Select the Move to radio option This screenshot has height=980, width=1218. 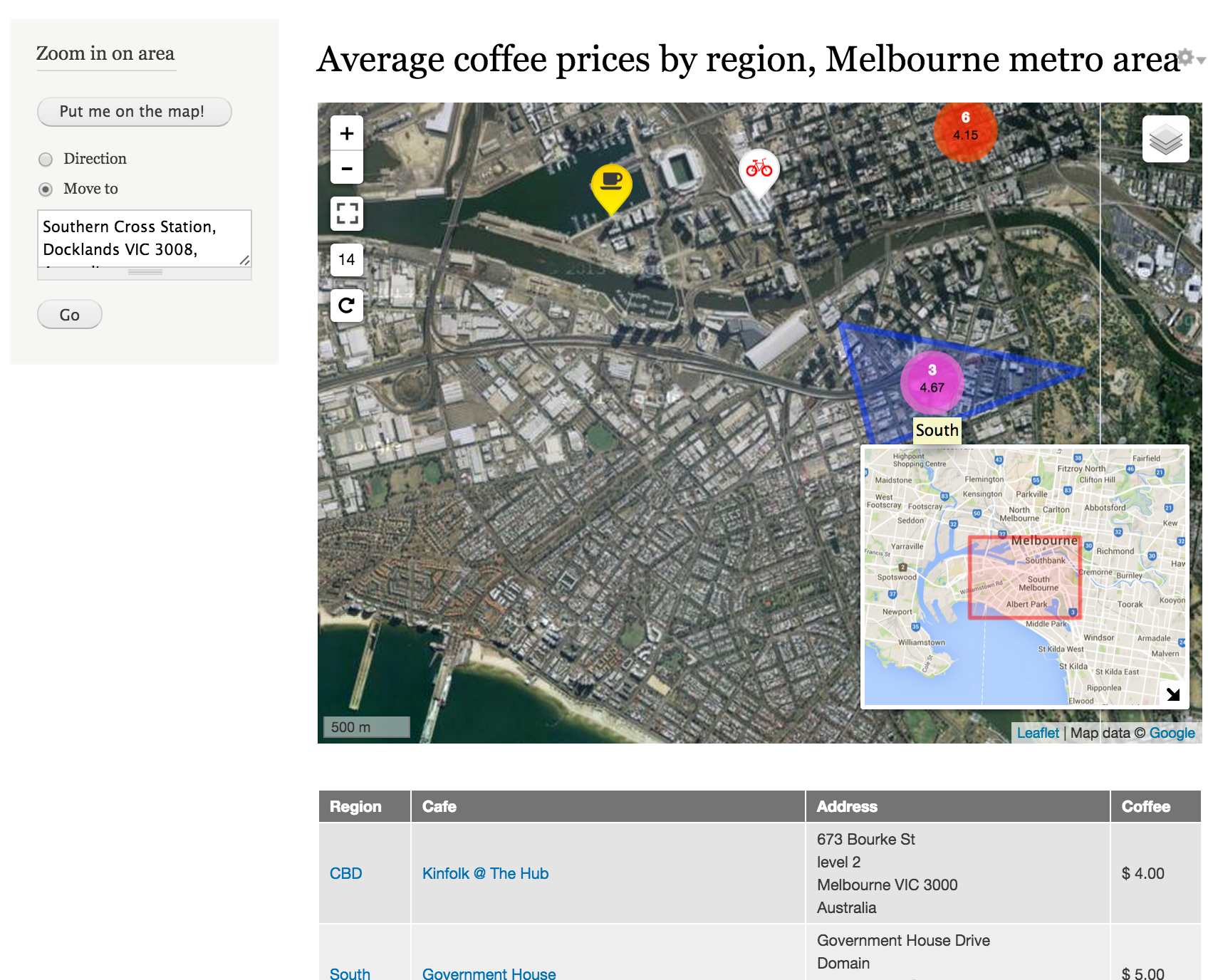tap(46, 189)
